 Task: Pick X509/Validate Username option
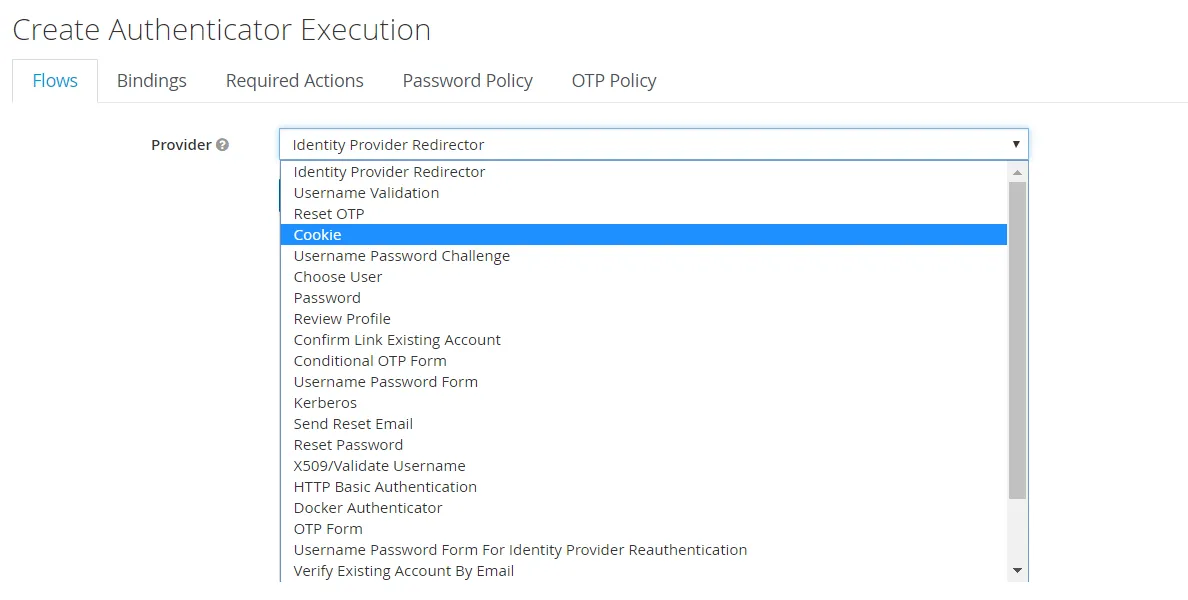point(379,466)
